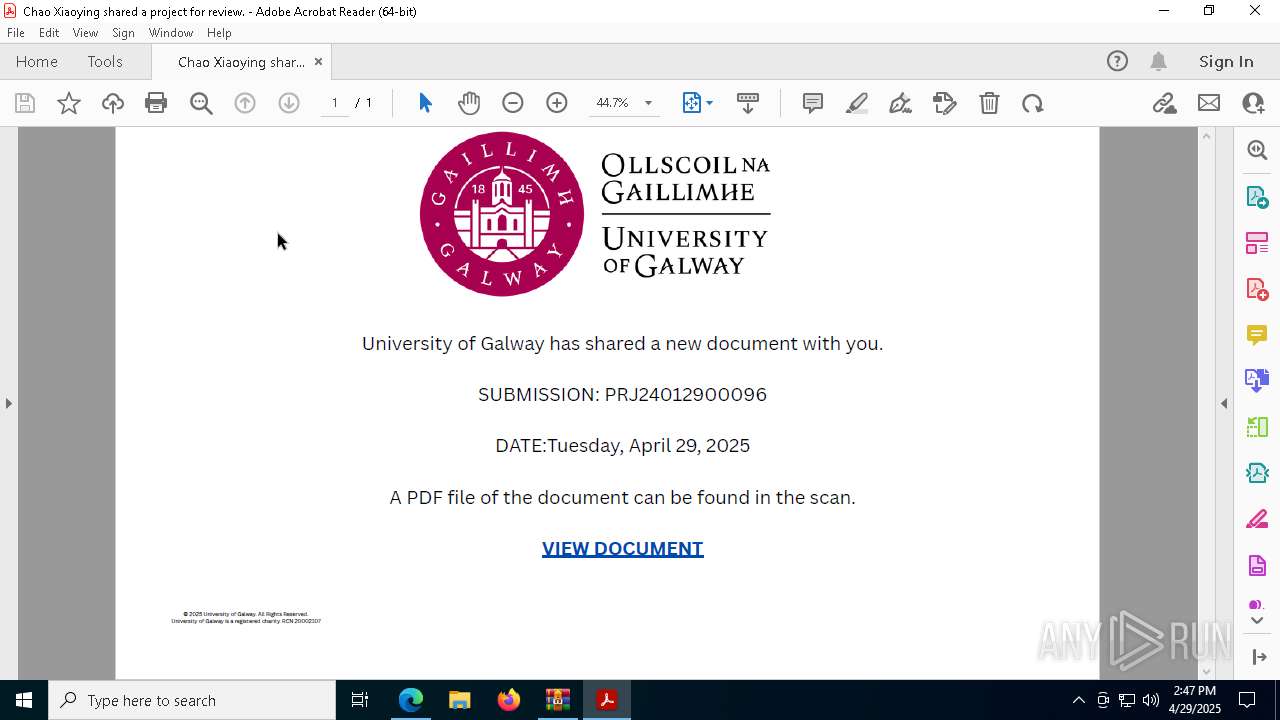Open File Explorer from taskbar
This screenshot has width=1280, height=720.
[x=459, y=700]
